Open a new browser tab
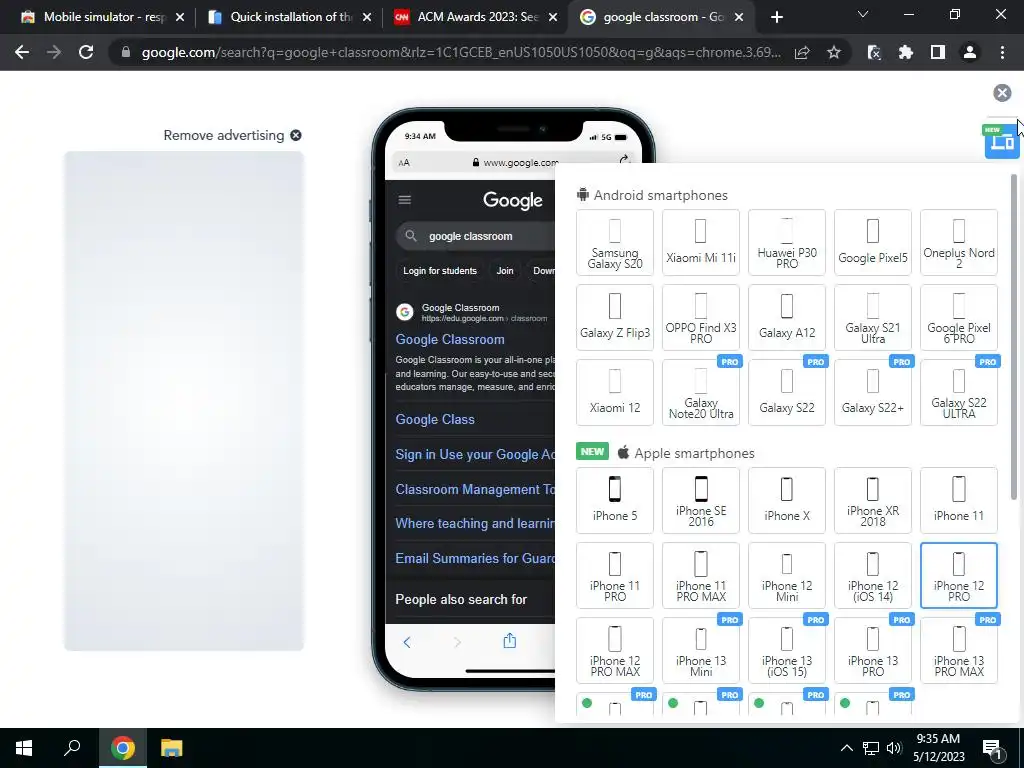 (x=776, y=18)
